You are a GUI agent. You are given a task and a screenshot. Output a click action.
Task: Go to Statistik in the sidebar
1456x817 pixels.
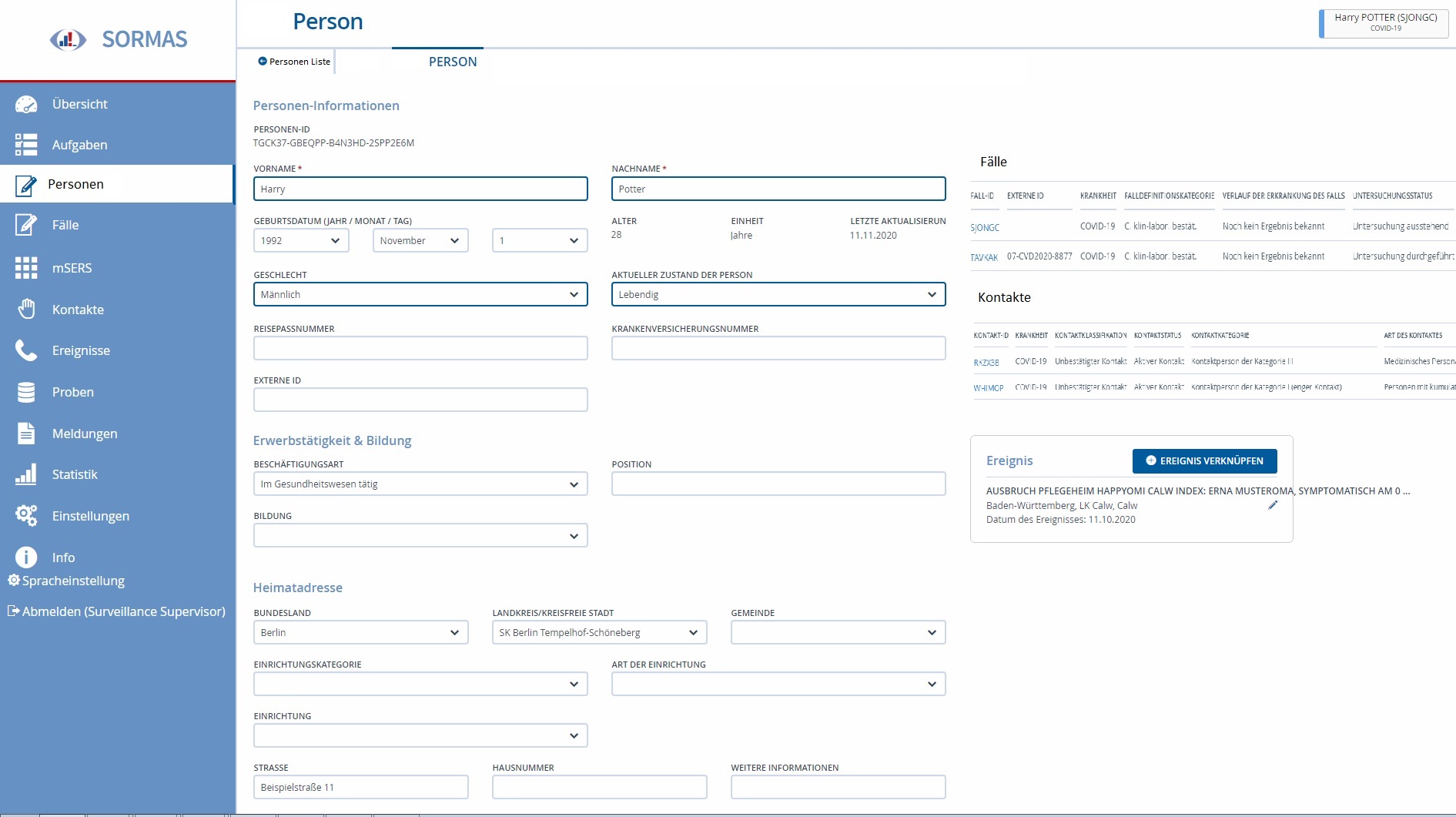75,474
